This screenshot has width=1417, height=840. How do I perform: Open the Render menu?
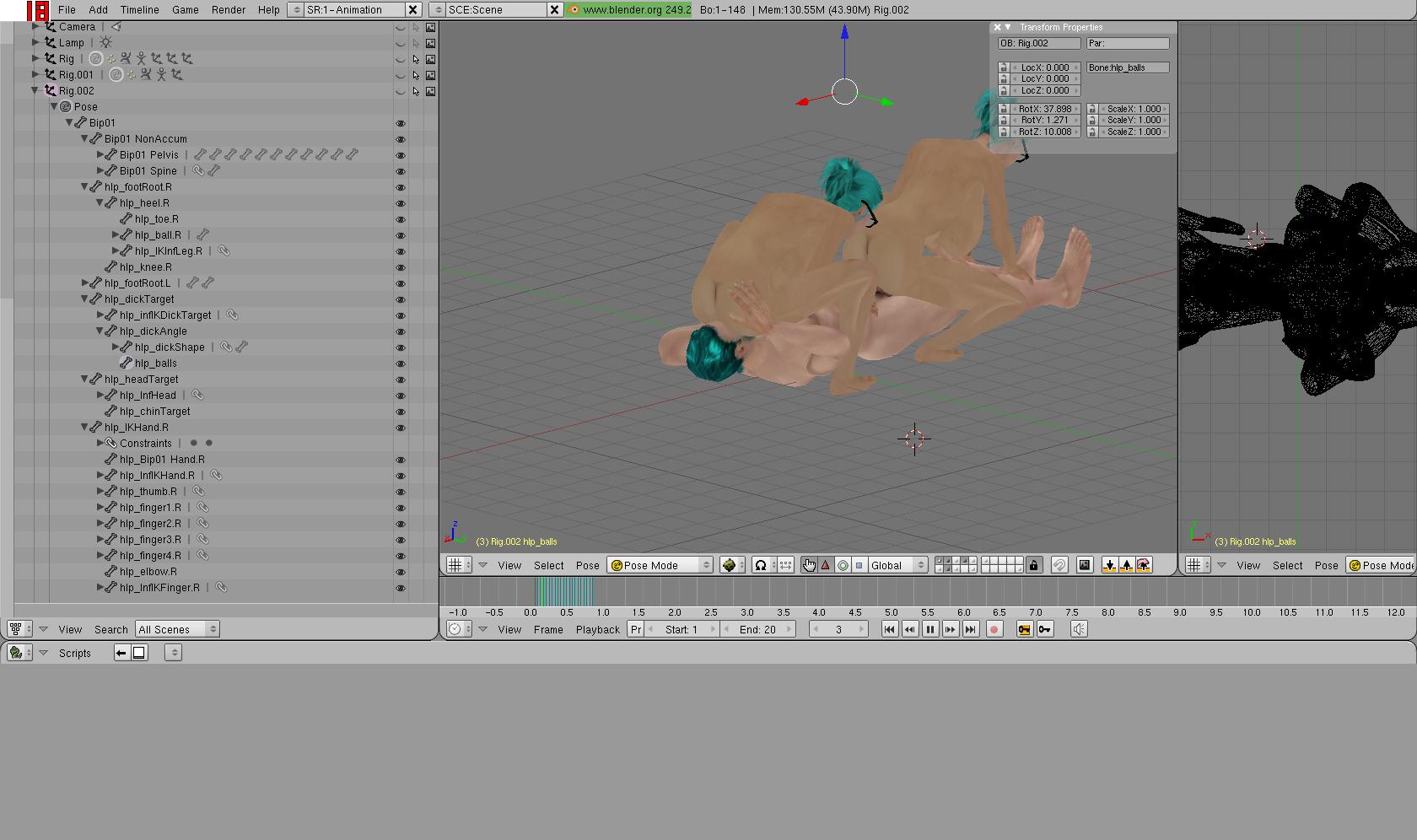coord(228,9)
